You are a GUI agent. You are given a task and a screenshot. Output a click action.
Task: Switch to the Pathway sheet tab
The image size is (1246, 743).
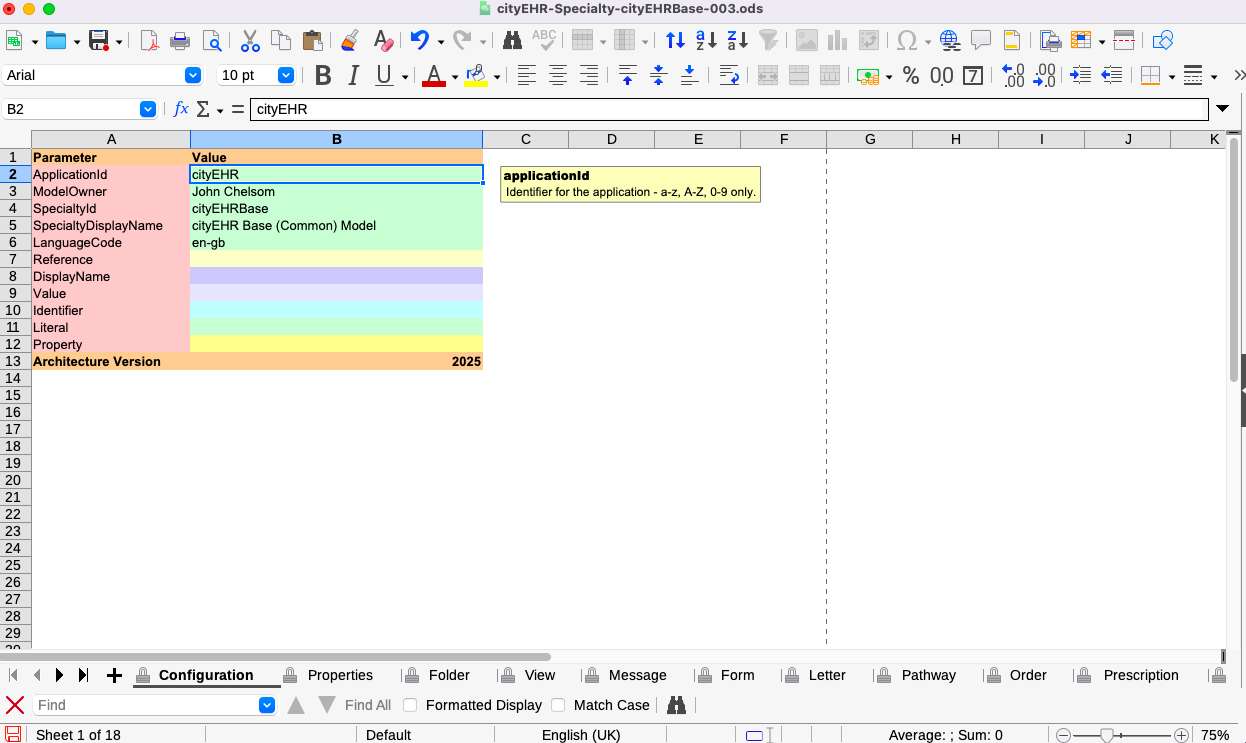pyautogui.click(x=928, y=675)
